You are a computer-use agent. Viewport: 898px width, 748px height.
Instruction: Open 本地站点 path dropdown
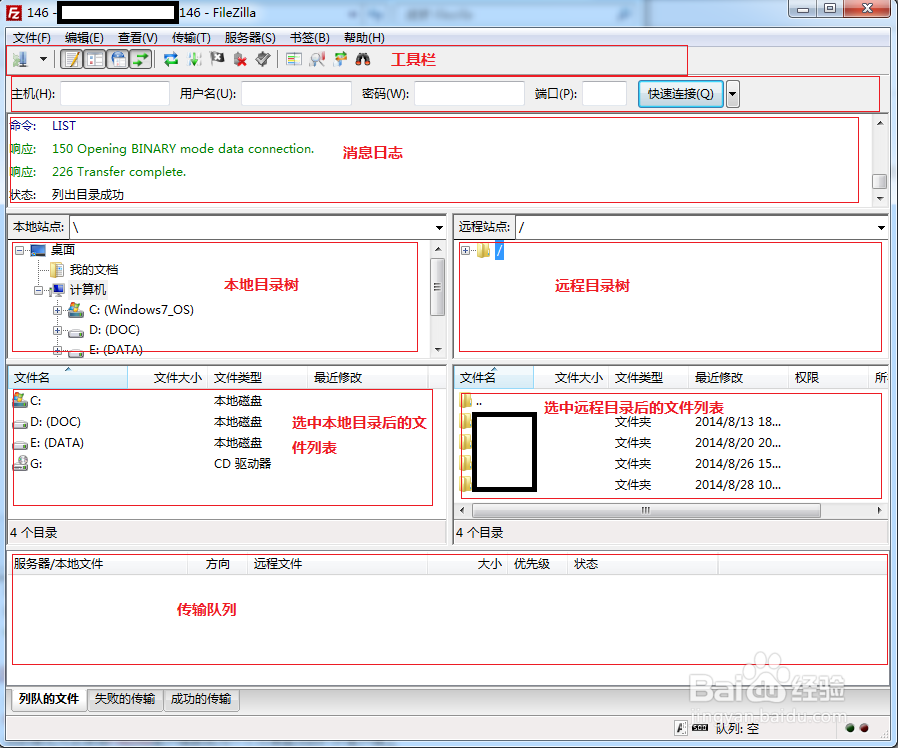439,227
